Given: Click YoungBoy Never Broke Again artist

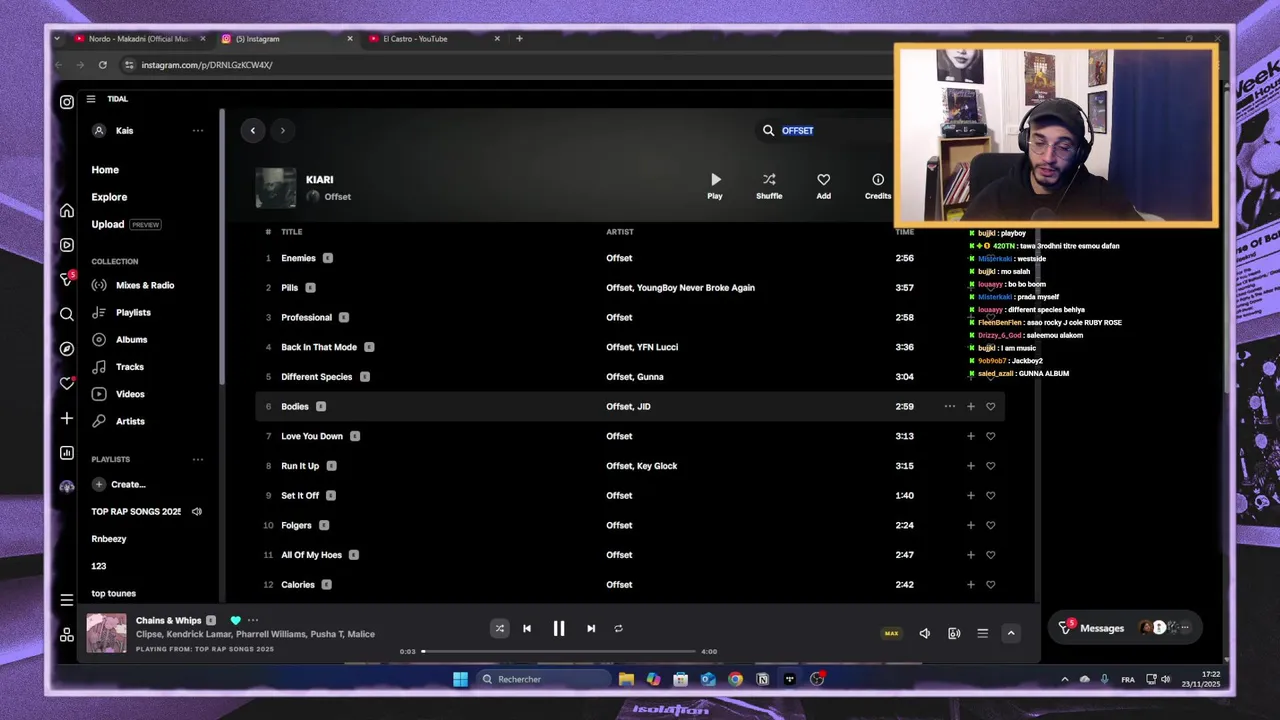Looking at the screenshot, I should coord(696,288).
